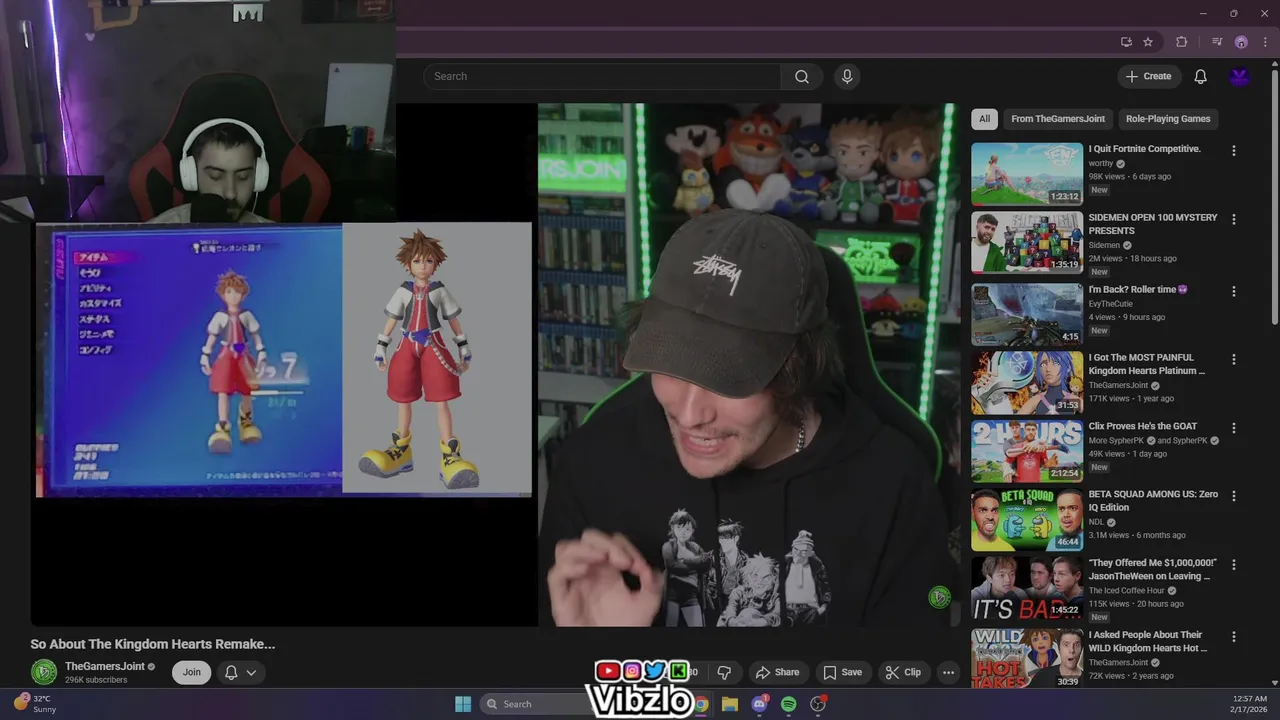Open Chrome three-dot menu
The image size is (1280, 720).
[1265, 42]
